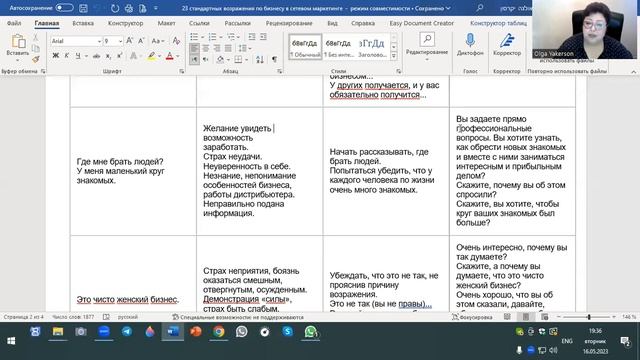Click the title bar Search magnifier icon
This screenshot has width=640, height=360.
tap(480, 8)
